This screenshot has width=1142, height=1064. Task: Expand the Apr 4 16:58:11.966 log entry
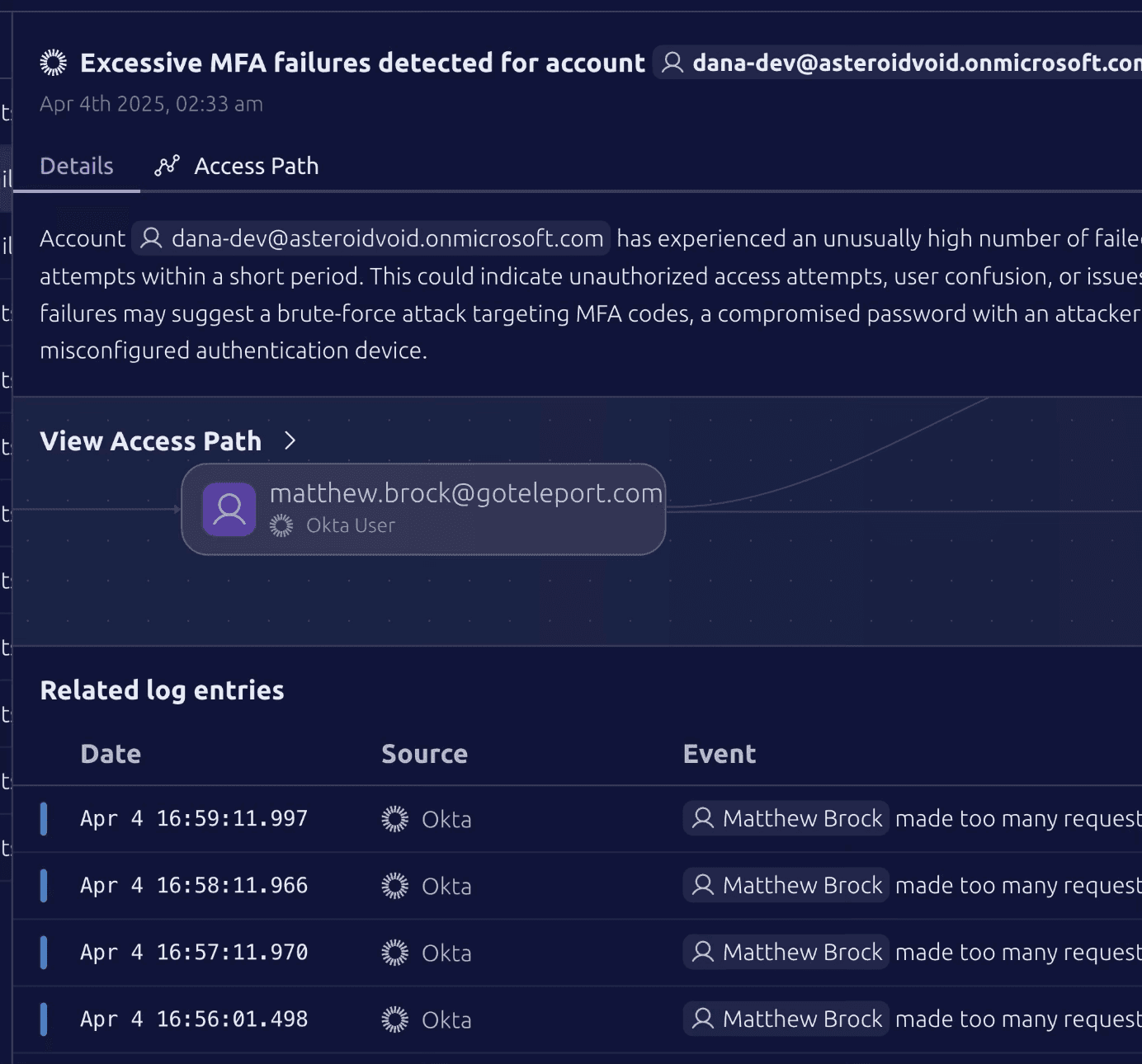pos(194,886)
